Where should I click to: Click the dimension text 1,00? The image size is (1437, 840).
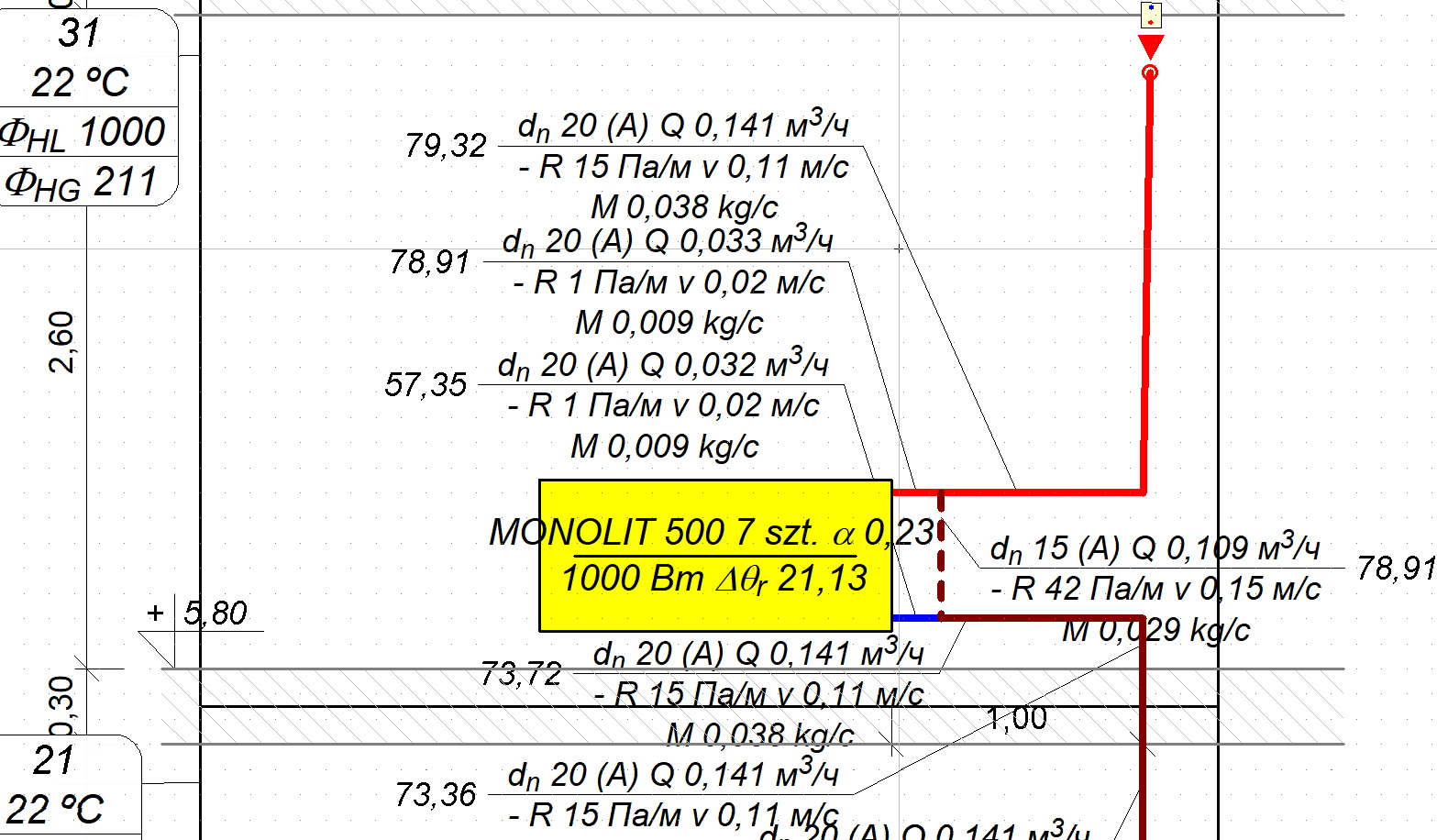coord(1016,718)
